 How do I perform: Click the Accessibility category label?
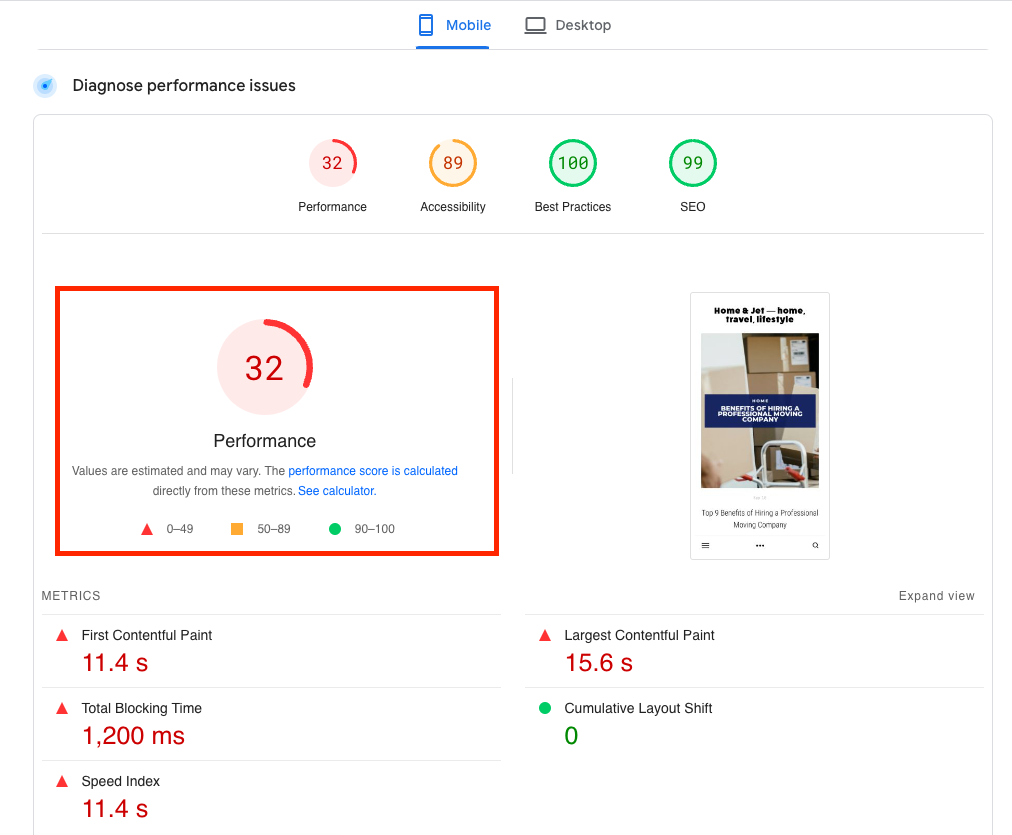pos(452,206)
